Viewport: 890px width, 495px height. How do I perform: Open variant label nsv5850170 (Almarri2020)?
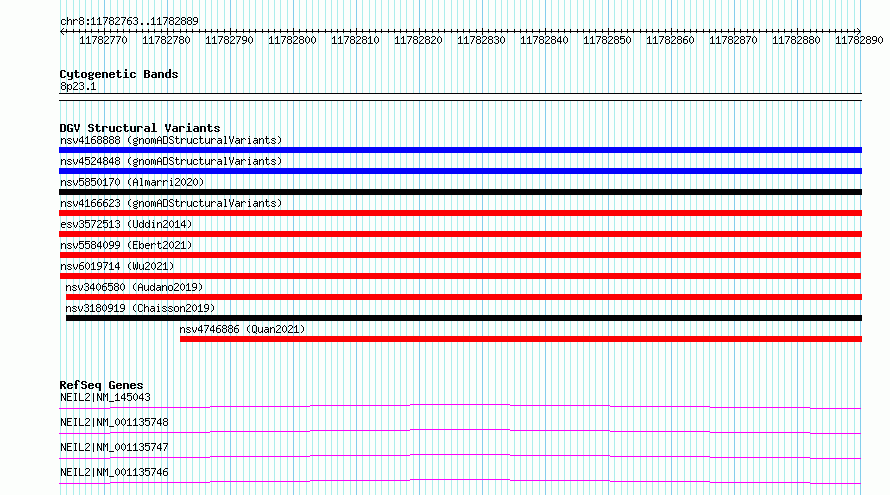pos(132,182)
